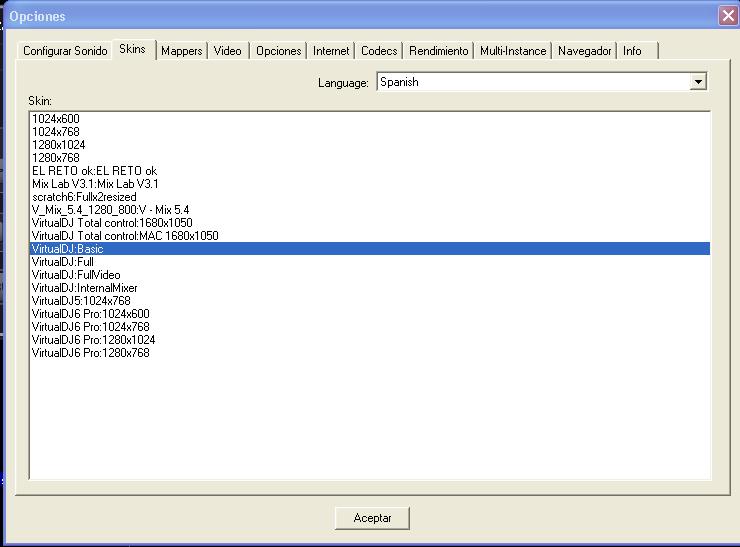Choose the VirtualDJ:FullVideo skin
Viewport: 740px width, 547px height.
[x=77, y=275]
